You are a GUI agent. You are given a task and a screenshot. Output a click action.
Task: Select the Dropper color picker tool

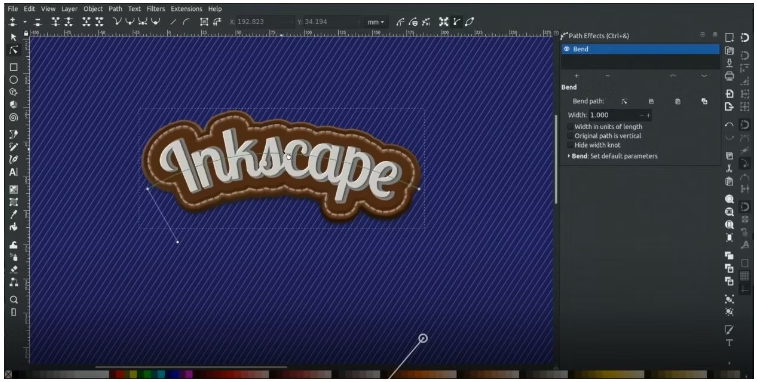point(14,214)
